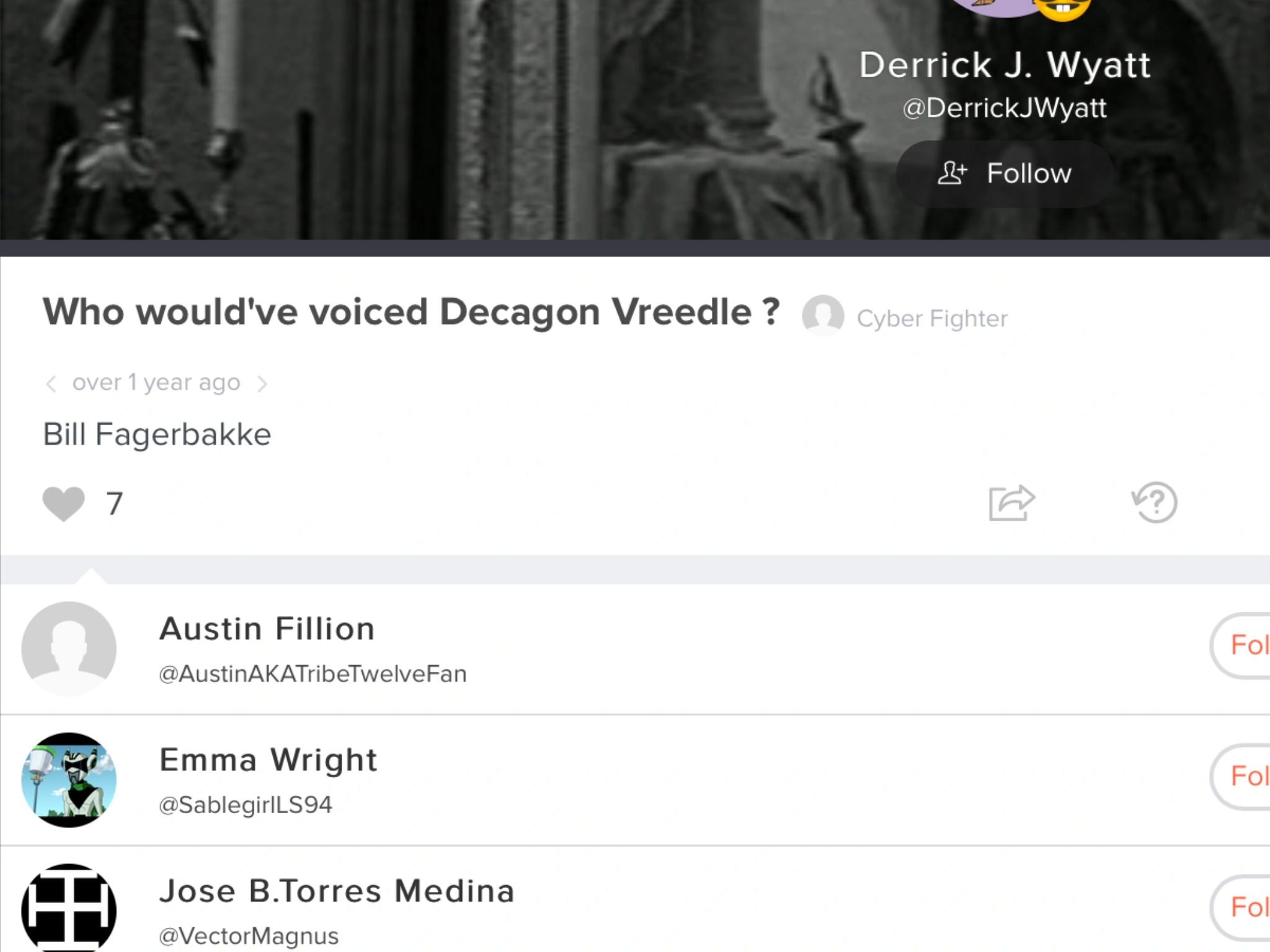Open Cyber Fighter's small avatar
Screen dimensions: 1270x952
point(823,315)
